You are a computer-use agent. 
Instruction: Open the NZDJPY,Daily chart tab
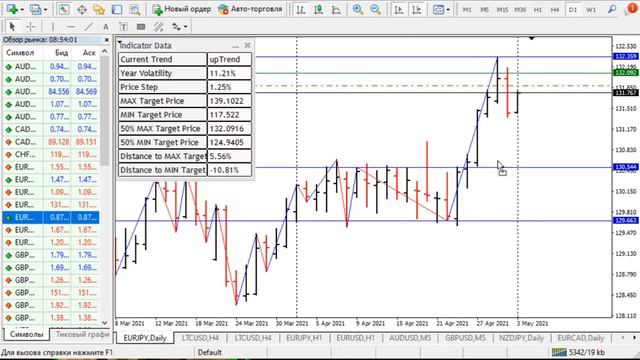[521, 338]
